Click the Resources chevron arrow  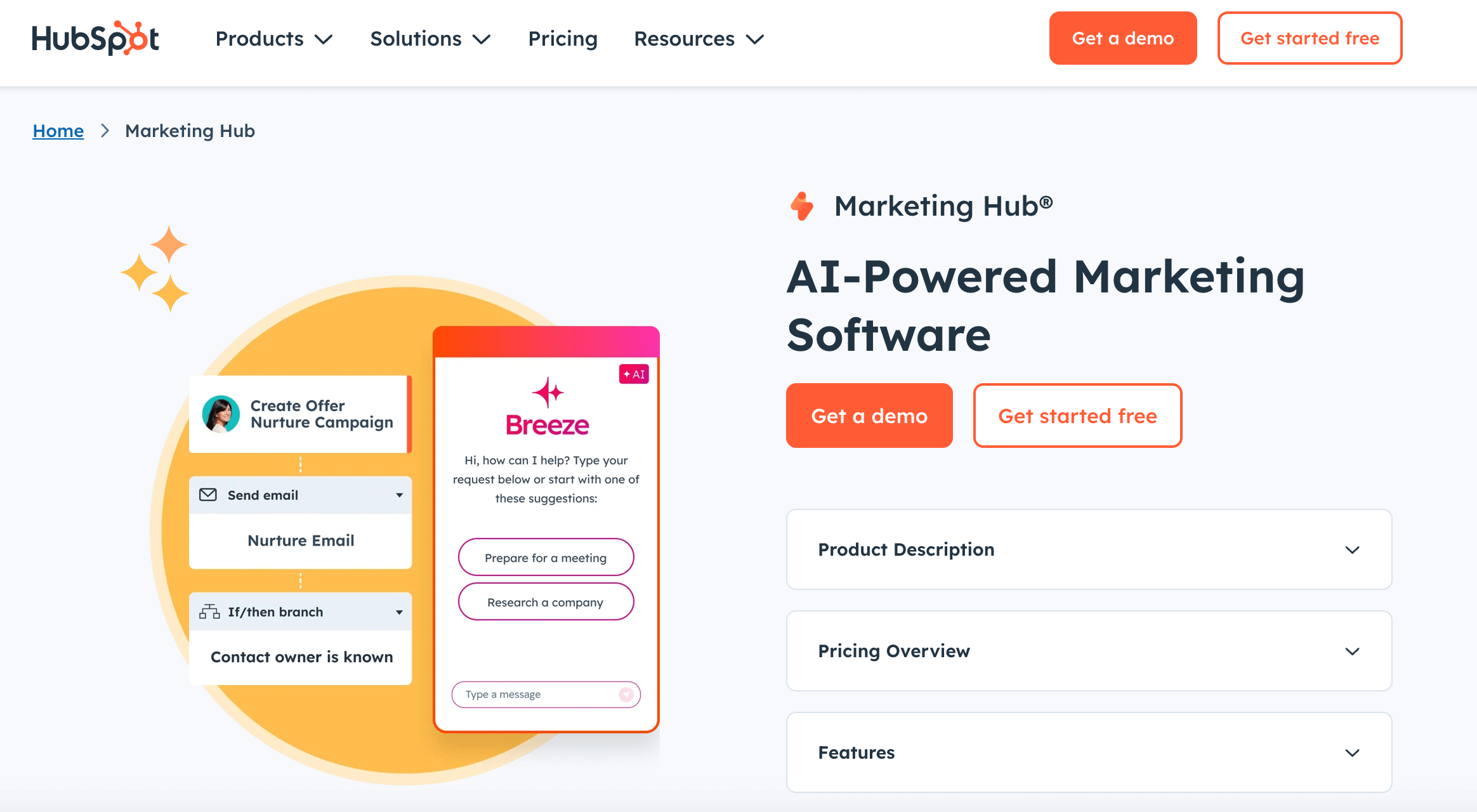(755, 39)
